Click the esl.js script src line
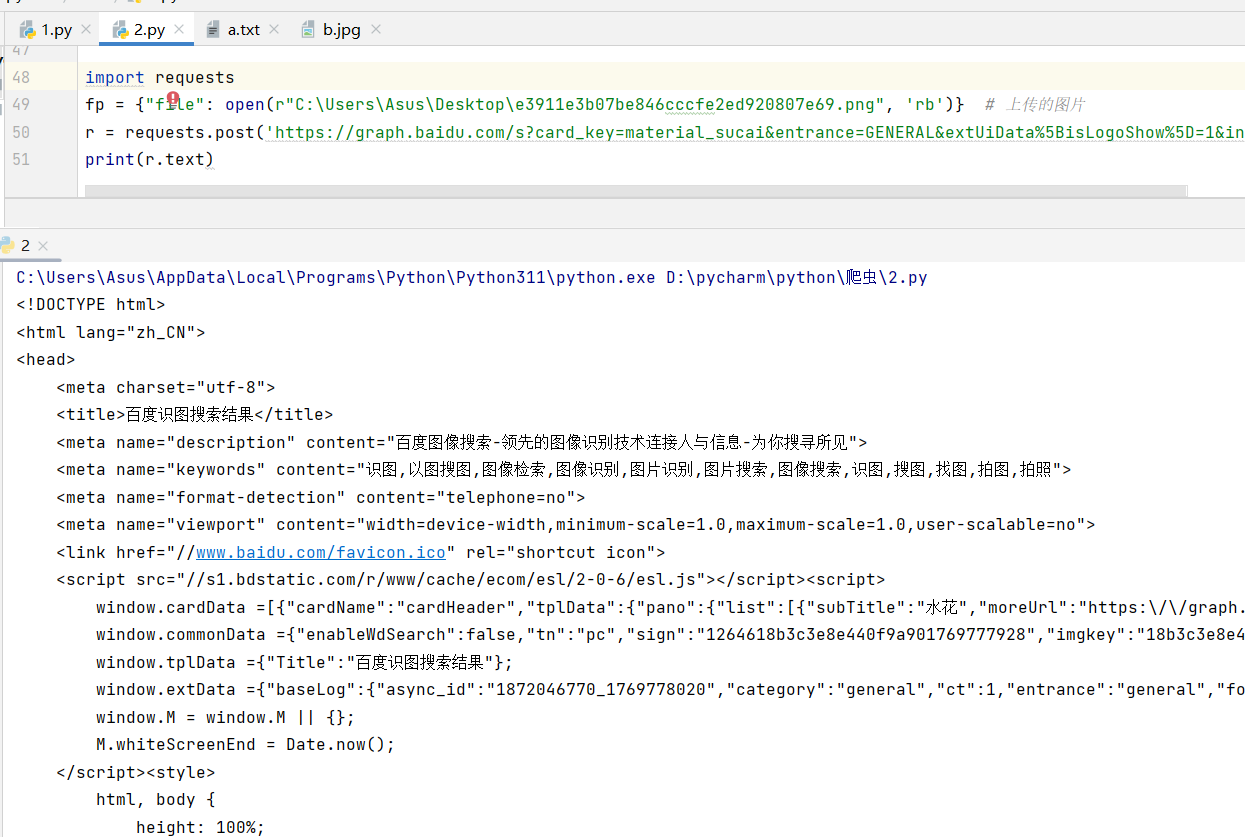1245x837 pixels. click(471, 579)
